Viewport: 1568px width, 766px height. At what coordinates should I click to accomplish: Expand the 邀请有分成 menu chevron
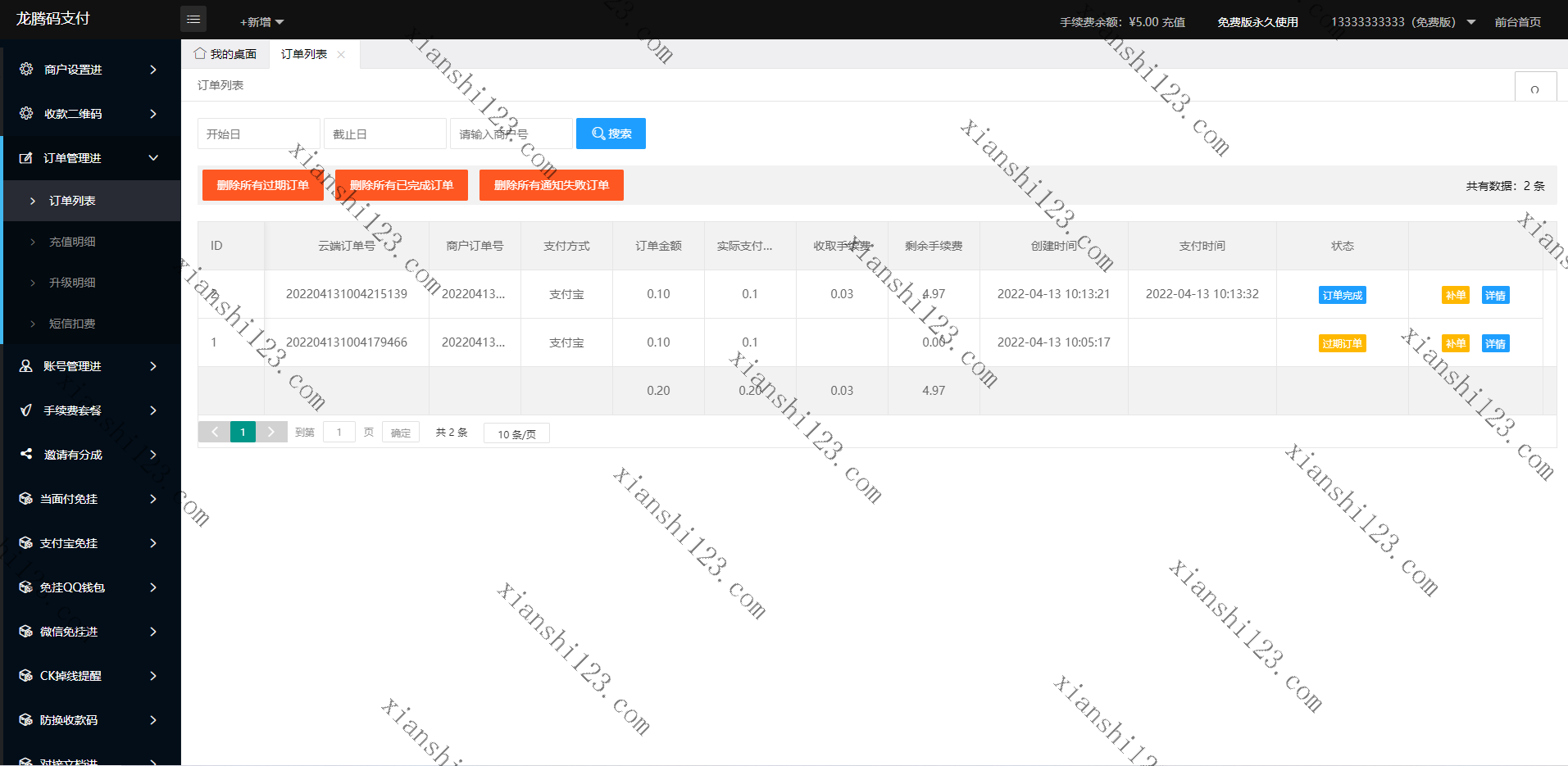coord(153,455)
